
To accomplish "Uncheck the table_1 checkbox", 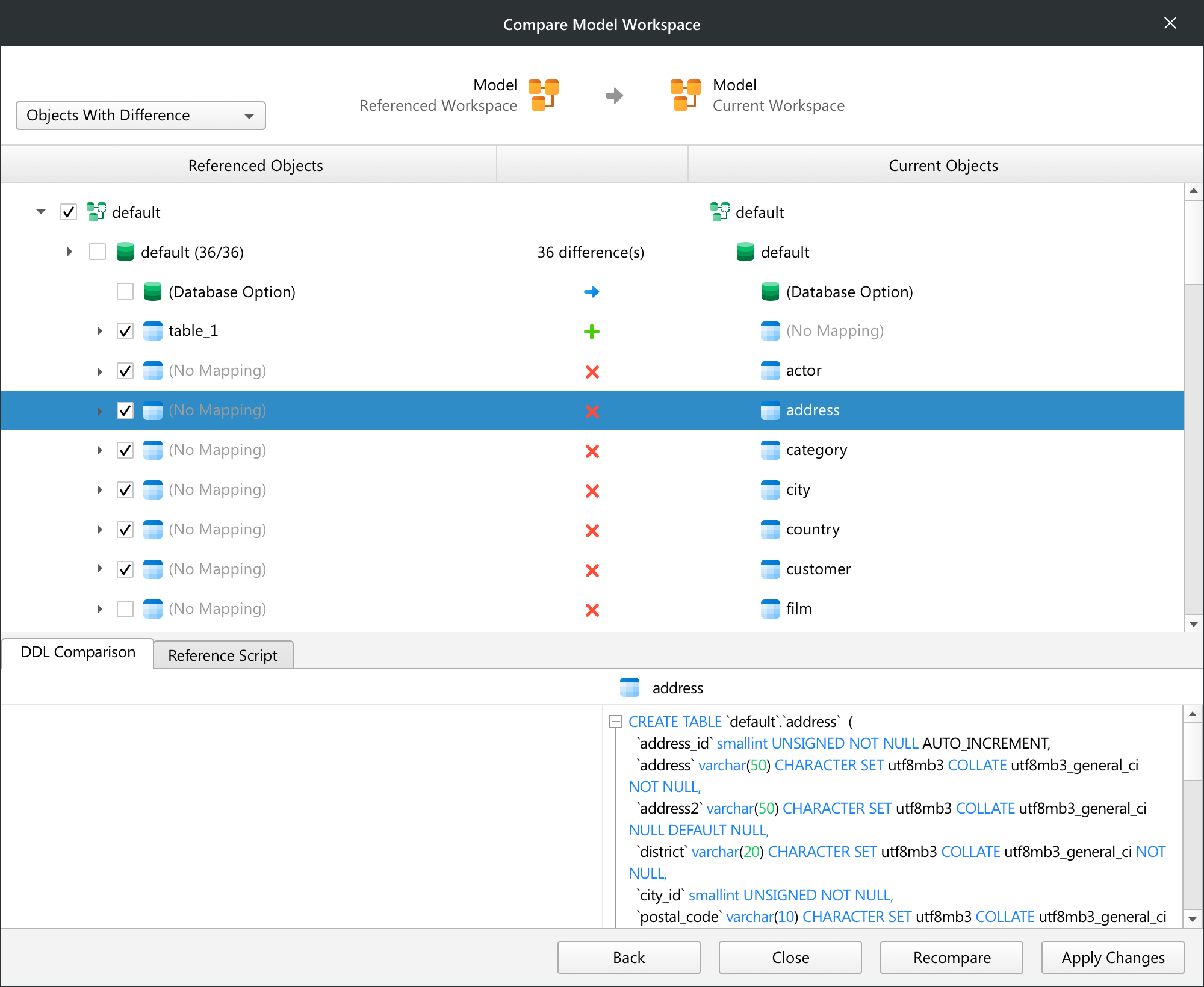I will 125,331.
